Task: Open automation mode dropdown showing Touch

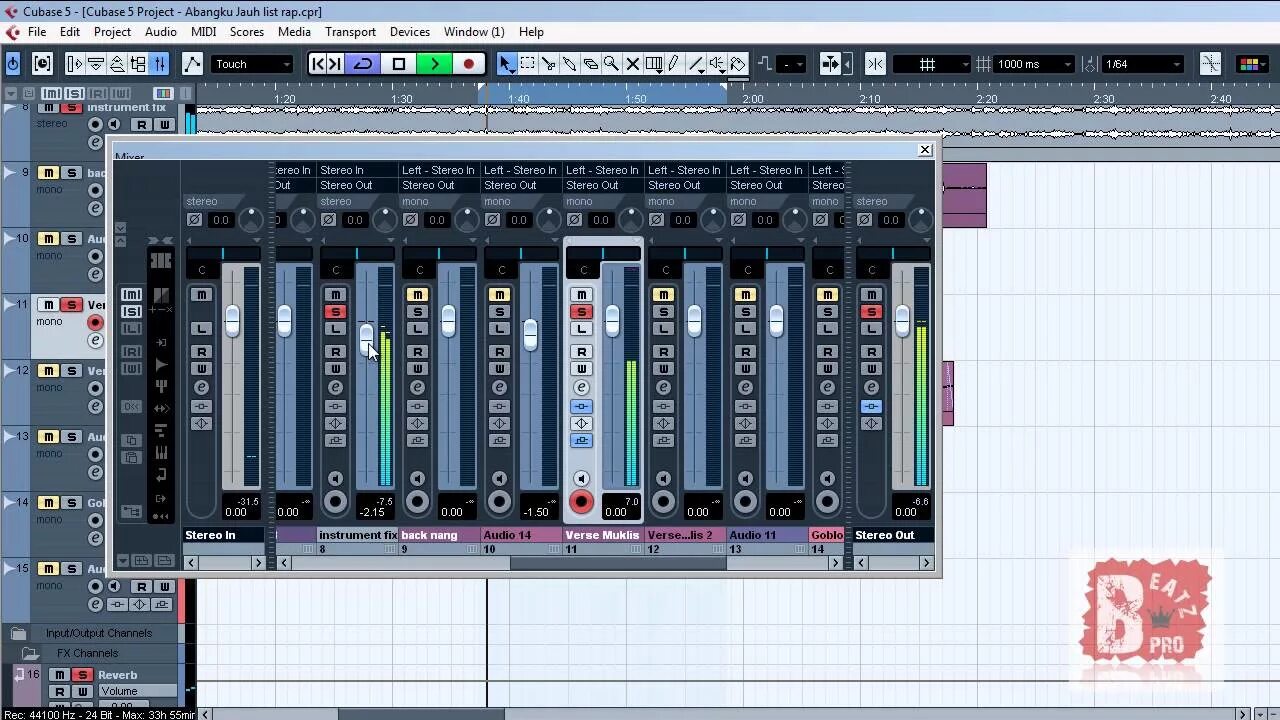Action: [x=253, y=64]
